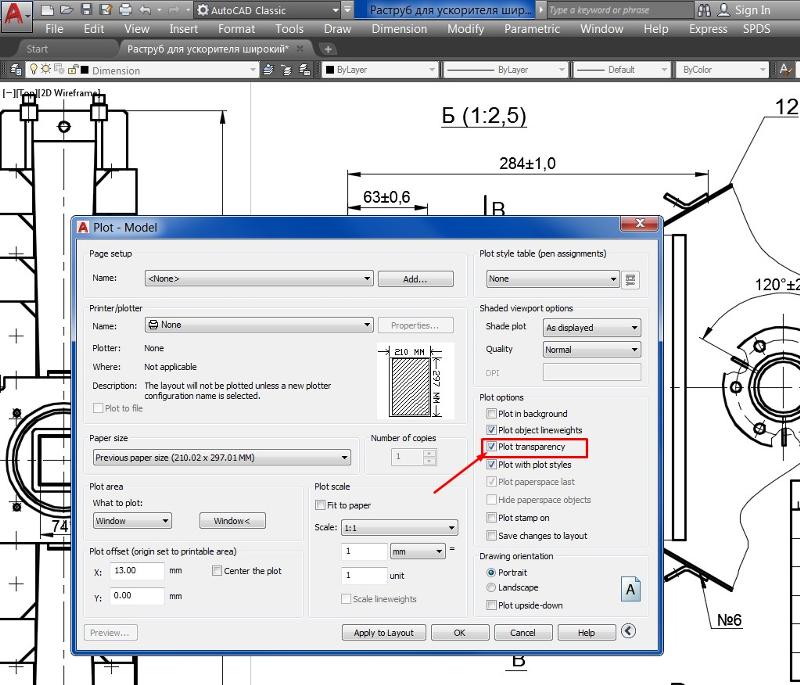Open the Format menu
The width and height of the screenshot is (800, 685).
pos(236,29)
